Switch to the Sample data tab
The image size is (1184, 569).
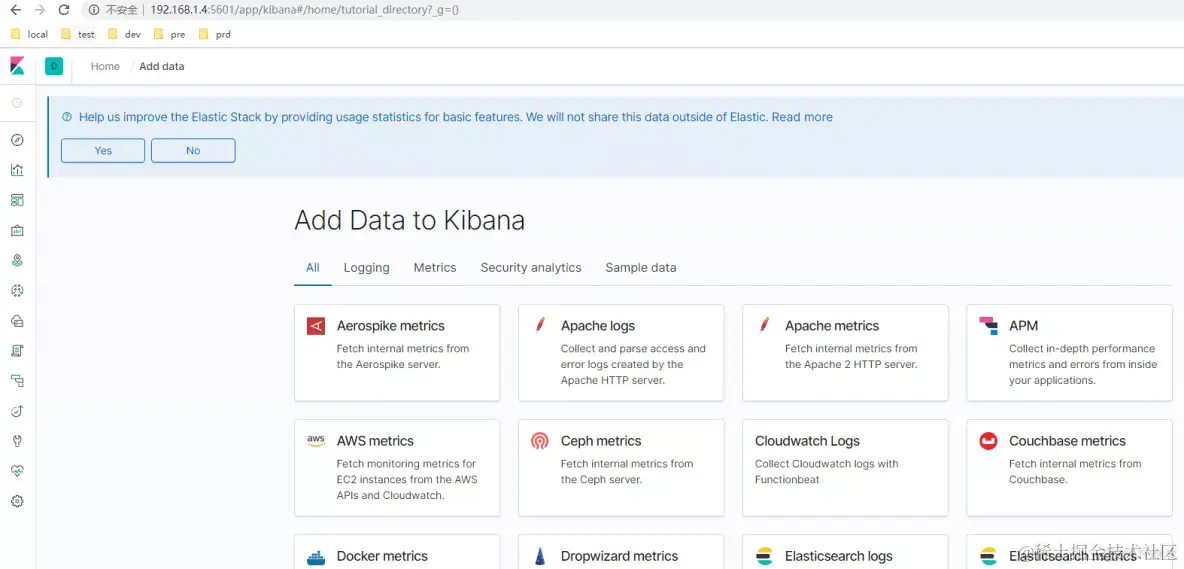(641, 268)
